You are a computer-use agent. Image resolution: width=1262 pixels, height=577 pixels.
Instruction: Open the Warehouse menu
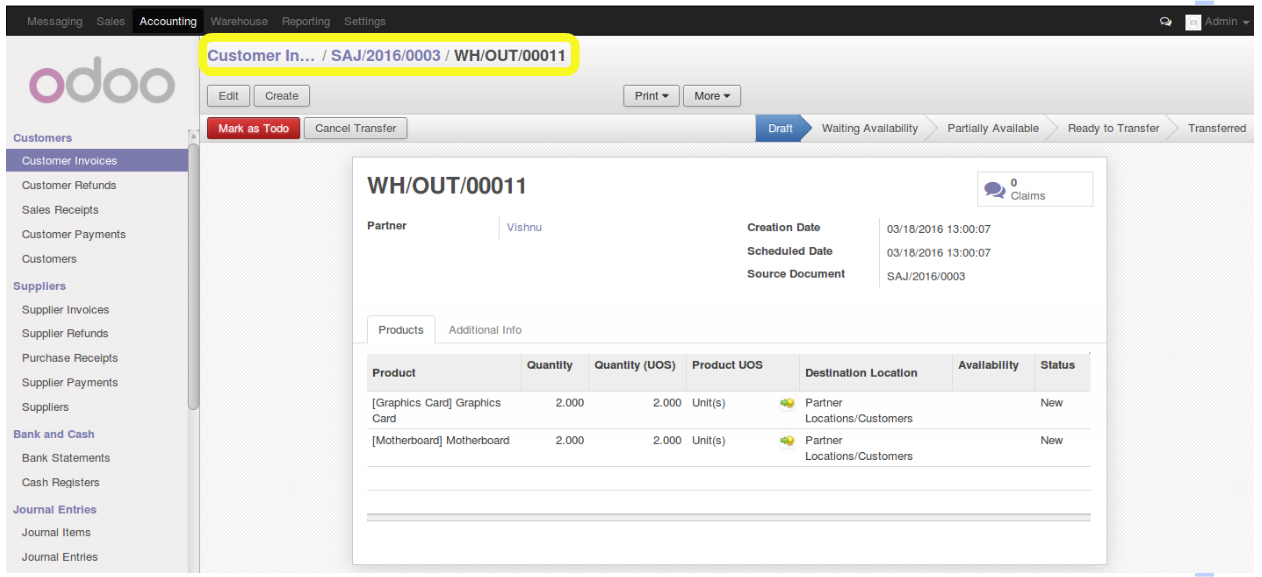239,21
